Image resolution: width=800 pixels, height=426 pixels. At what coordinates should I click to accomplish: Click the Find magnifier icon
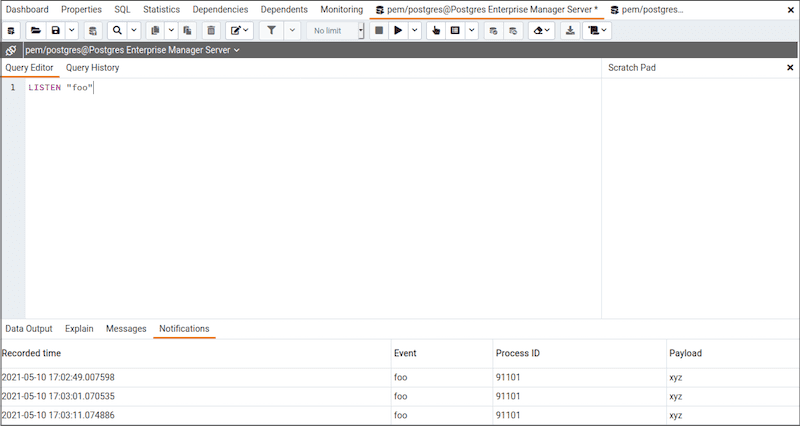pos(117,31)
